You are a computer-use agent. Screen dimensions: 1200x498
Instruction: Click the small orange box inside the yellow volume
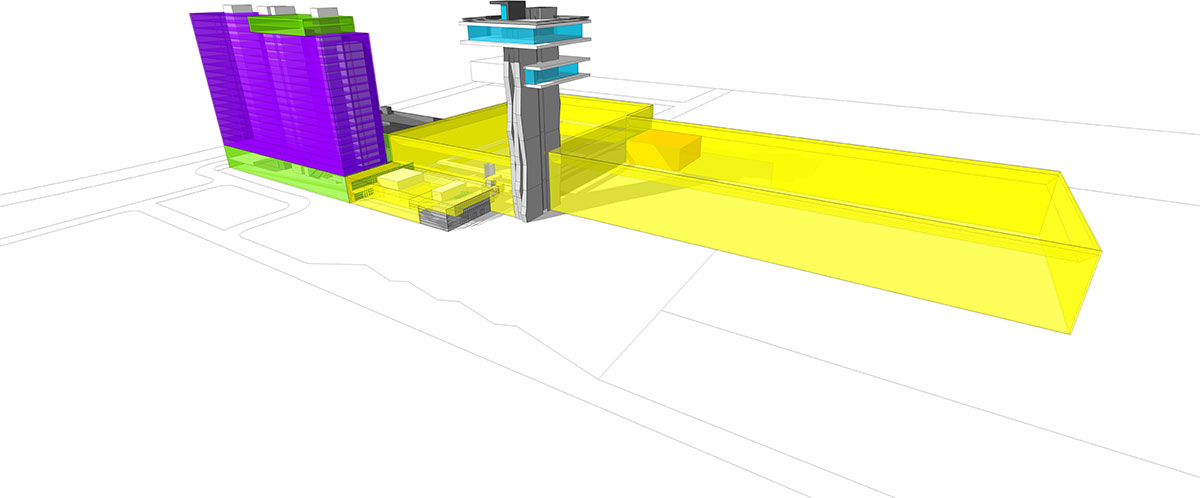pos(663,149)
